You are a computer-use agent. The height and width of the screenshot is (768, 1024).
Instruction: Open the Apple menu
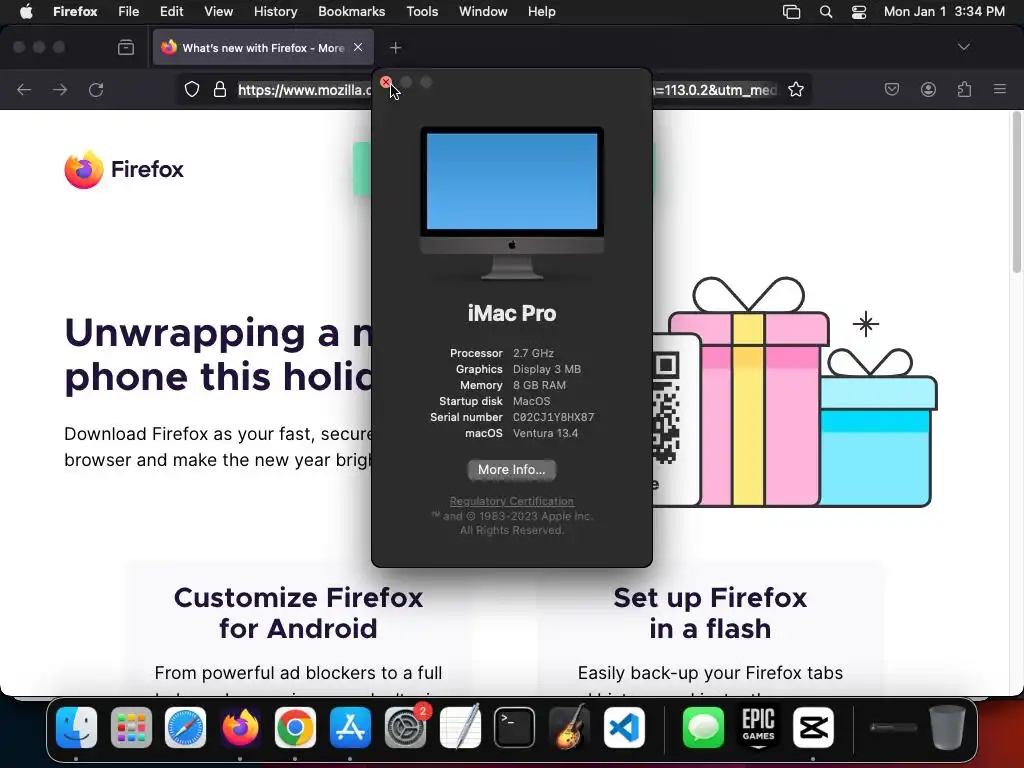point(26,12)
